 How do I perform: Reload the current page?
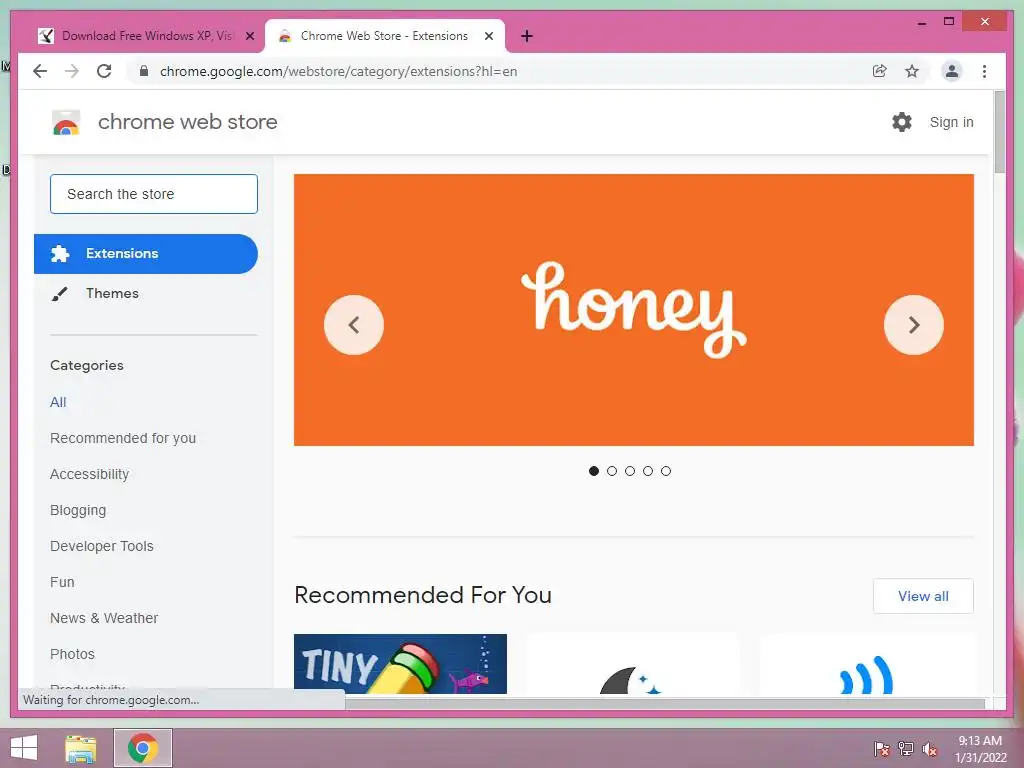pyautogui.click(x=104, y=71)
